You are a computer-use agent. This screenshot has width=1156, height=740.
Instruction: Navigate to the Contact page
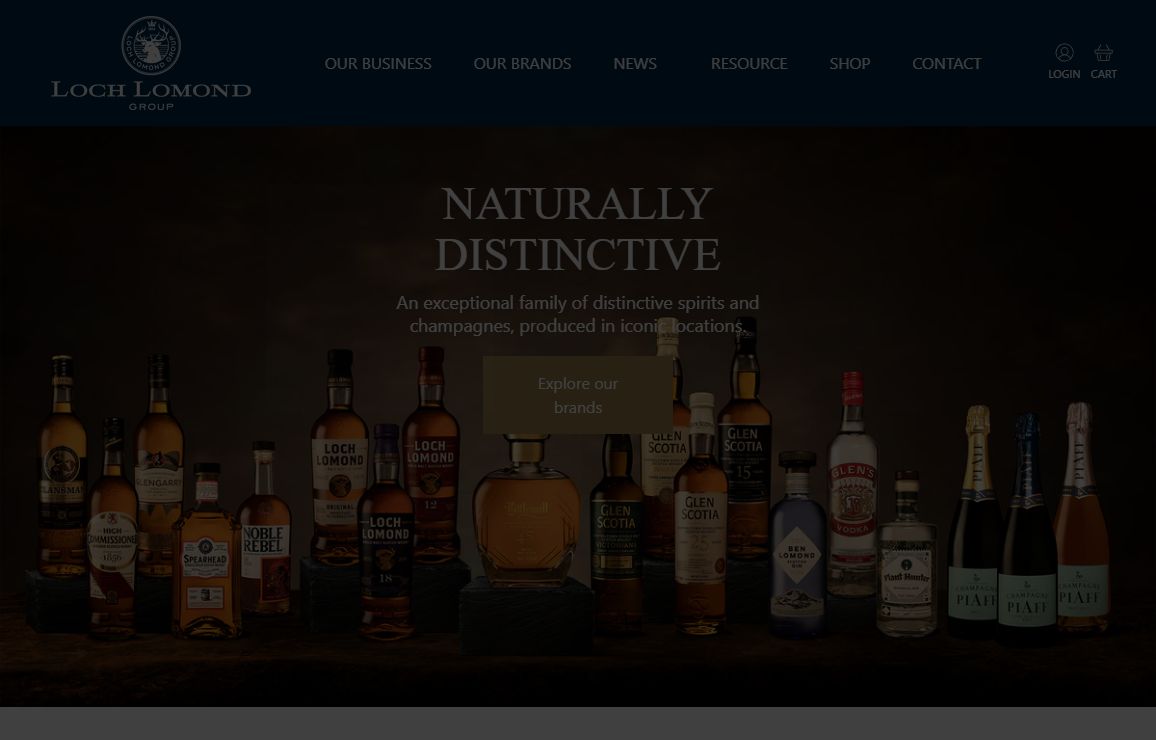947,63
